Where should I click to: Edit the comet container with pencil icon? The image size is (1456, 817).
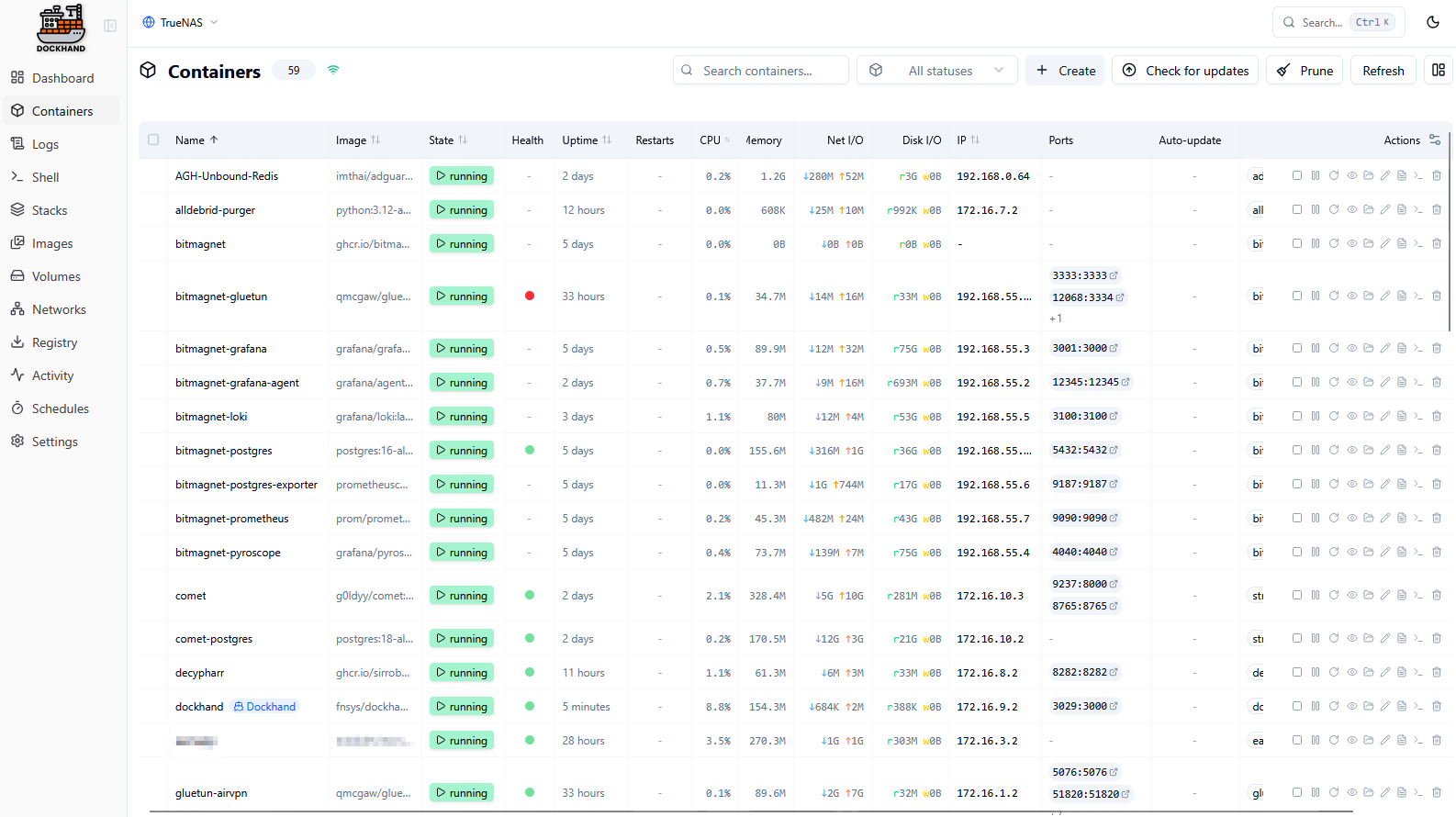pyautogui.click(x=1384, y=595)
